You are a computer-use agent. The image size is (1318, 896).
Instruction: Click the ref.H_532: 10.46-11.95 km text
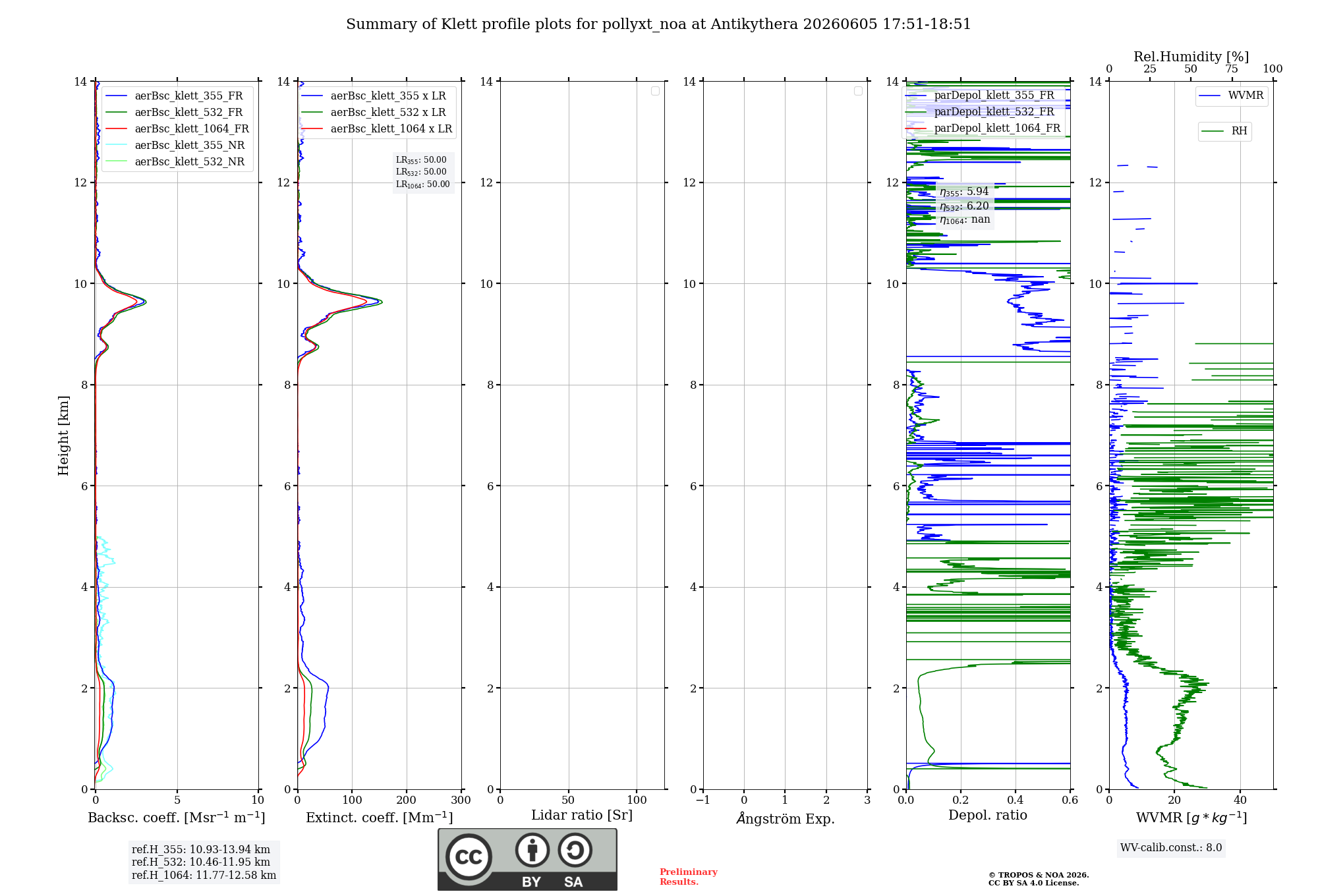click(201, 862)
